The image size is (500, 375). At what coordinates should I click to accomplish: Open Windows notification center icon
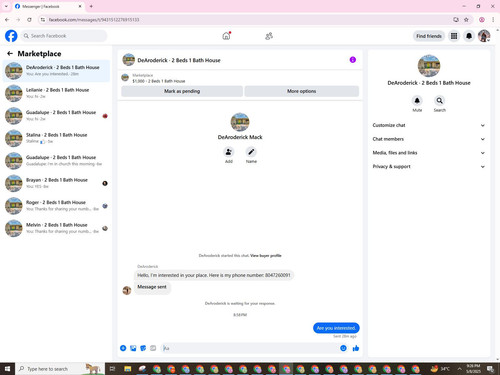point(490,369)
